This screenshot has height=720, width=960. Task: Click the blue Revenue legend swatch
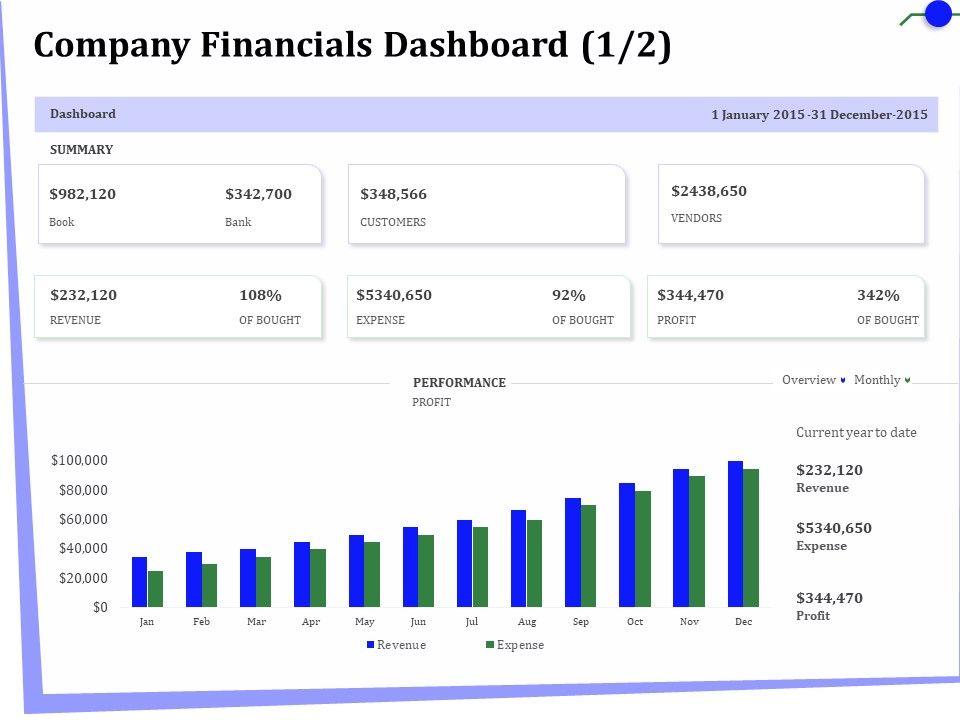pos(370,645)
